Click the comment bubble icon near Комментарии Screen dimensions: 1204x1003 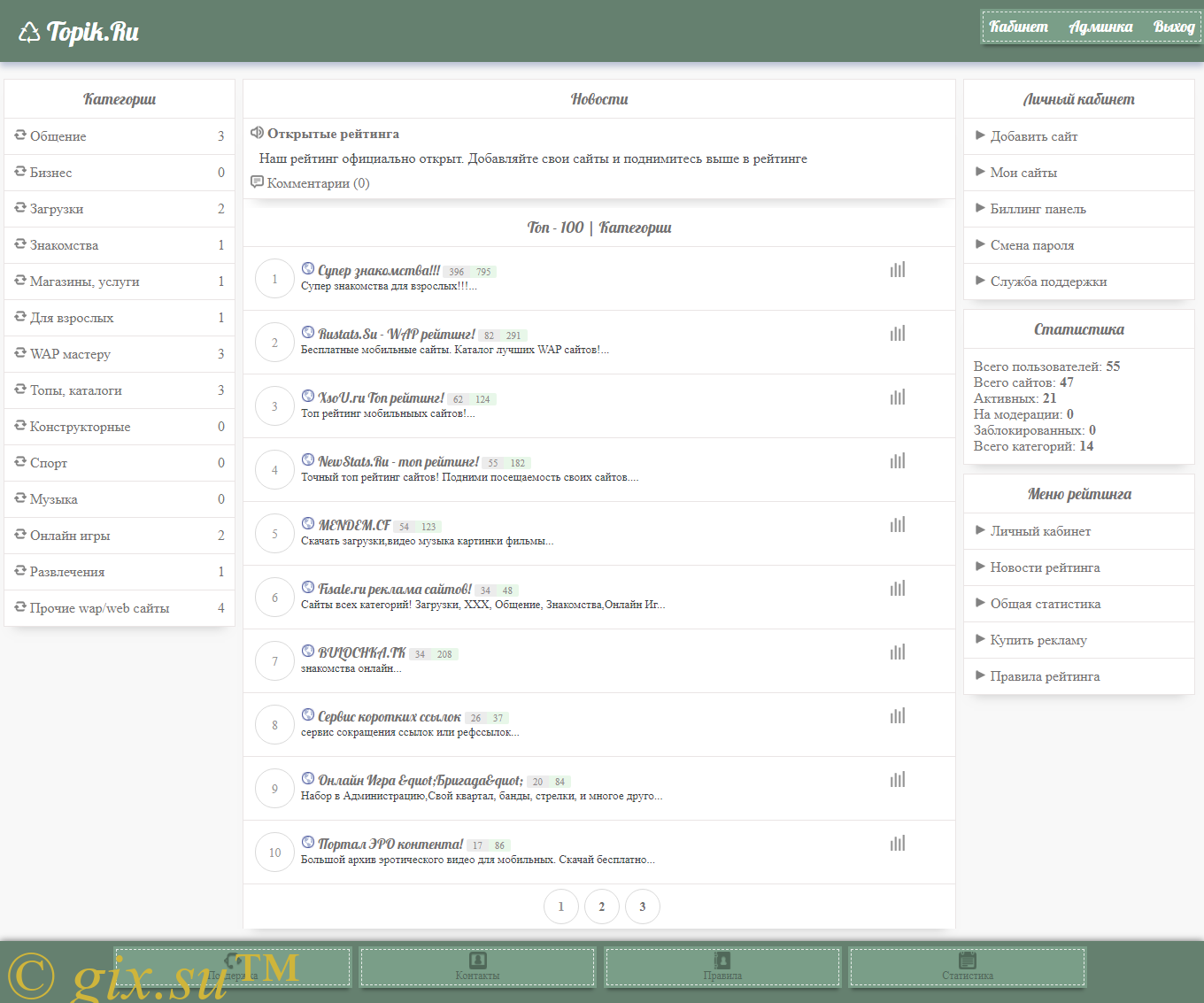pos(257,181)
